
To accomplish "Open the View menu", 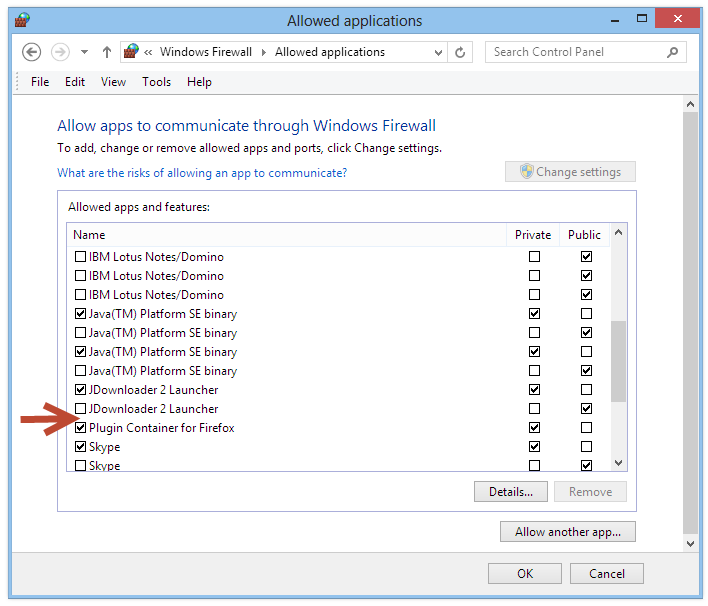I will pyautogui.click(x=113, y=82).
